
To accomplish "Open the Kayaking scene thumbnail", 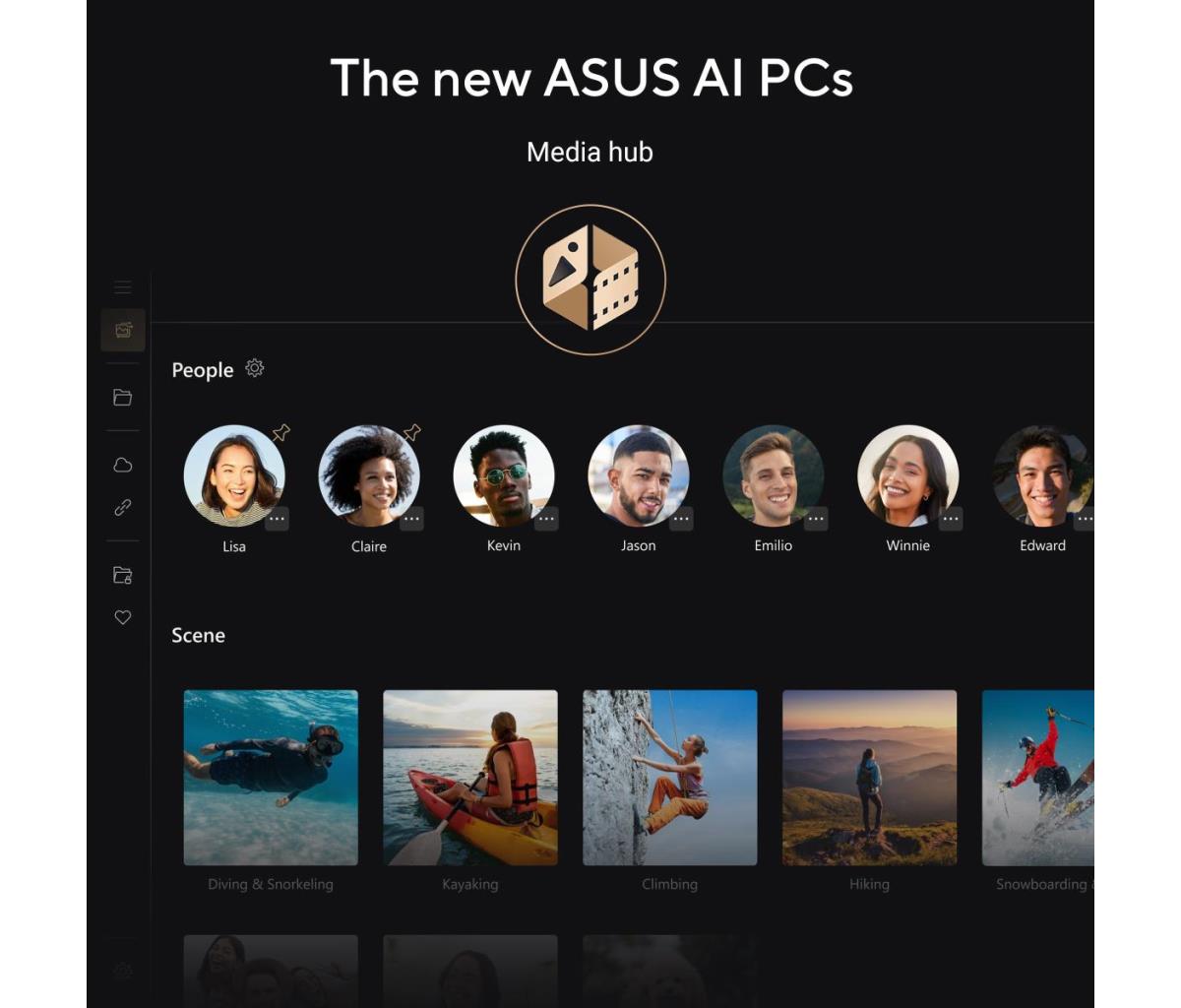I will click(470, 778).
